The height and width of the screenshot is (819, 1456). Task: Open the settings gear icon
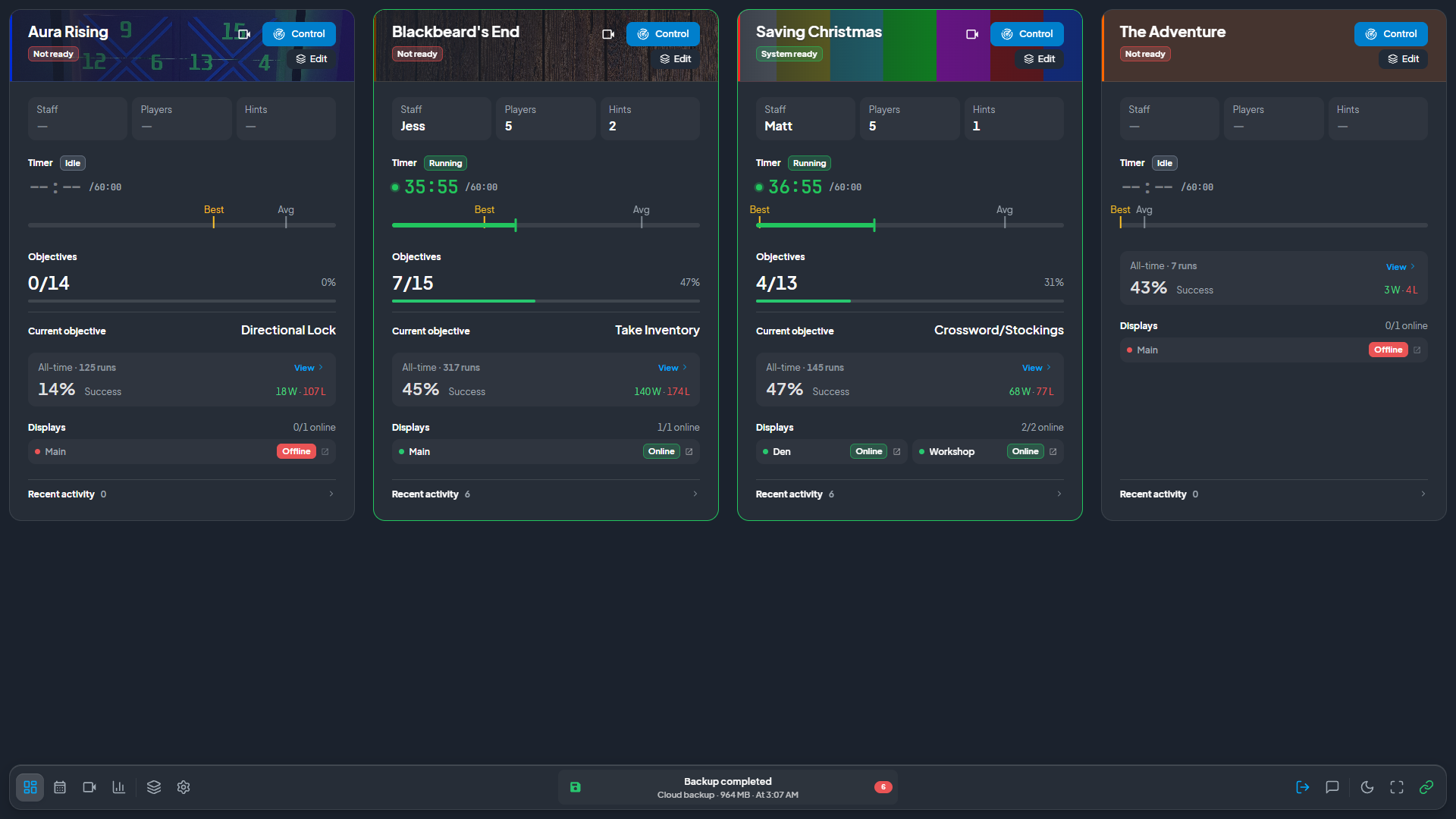tap(184, 787)
